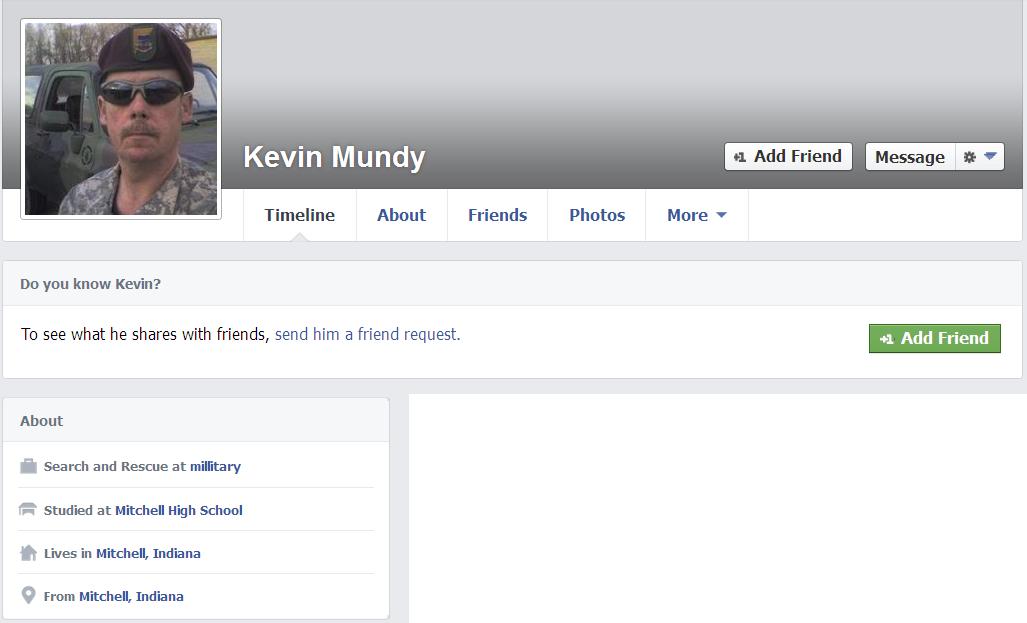Click the add-person icon on the white Add Friend button

pyautogui.click(x=740, y=157)
